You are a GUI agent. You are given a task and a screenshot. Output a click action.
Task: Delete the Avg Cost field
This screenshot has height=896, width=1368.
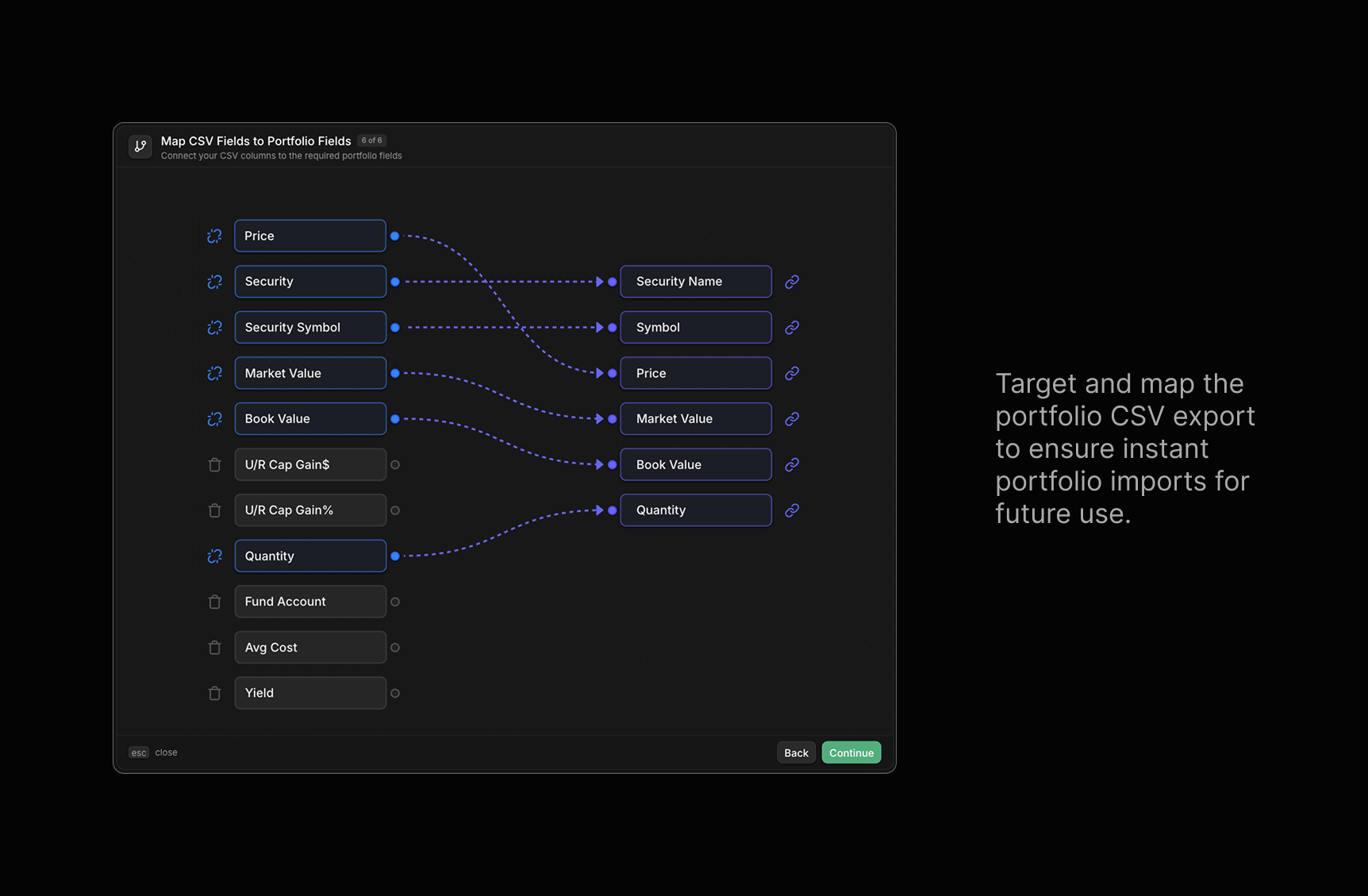(x=214, y=647)
